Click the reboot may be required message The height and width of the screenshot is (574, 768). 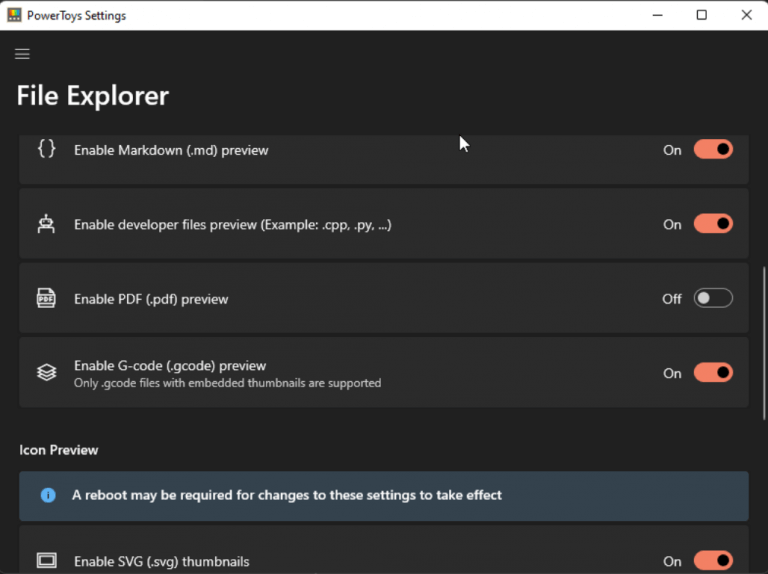pos(287,495)
